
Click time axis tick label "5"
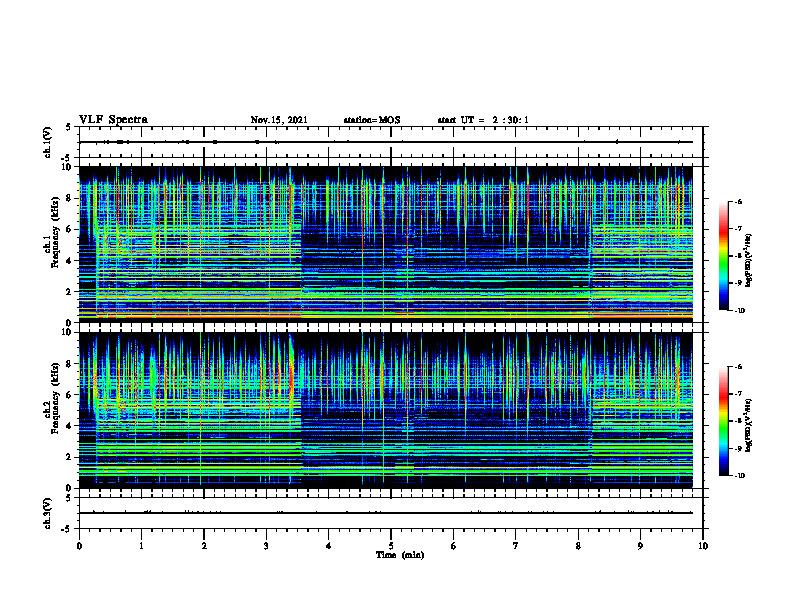point(391,546)
